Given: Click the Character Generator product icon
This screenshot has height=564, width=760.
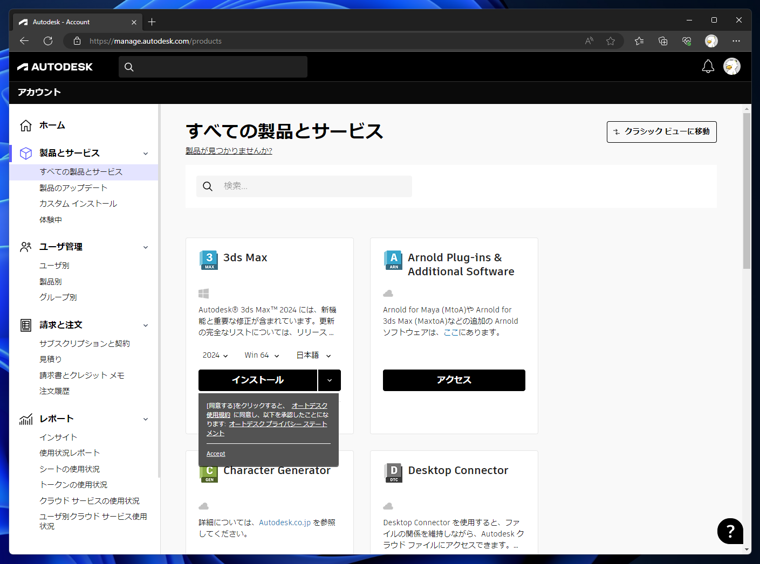Looking at the screenshot, I should point(209,474).
